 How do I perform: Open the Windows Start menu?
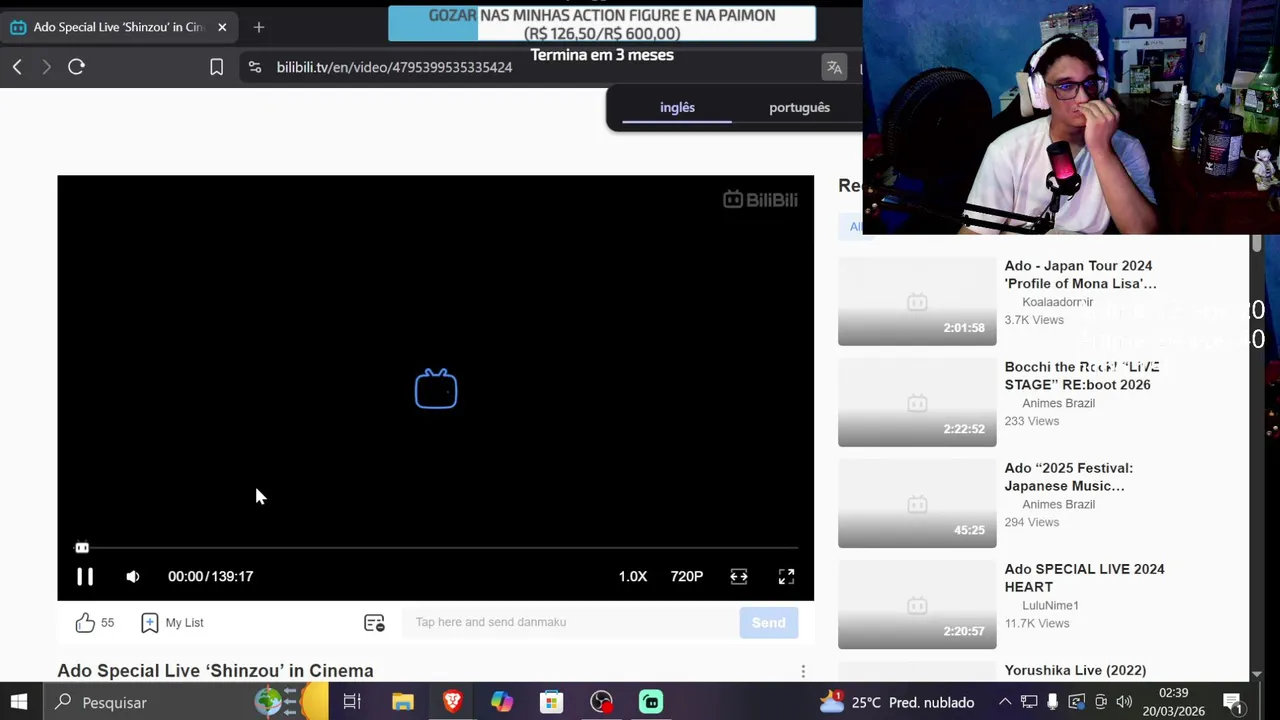[19, 702]
